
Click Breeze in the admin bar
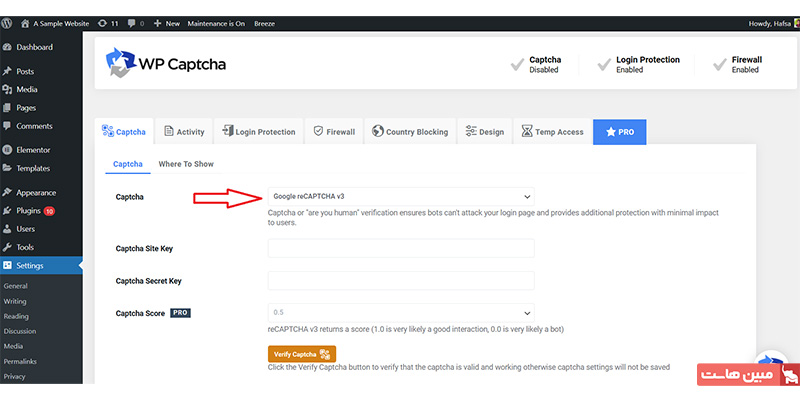(x=264, y=23)
